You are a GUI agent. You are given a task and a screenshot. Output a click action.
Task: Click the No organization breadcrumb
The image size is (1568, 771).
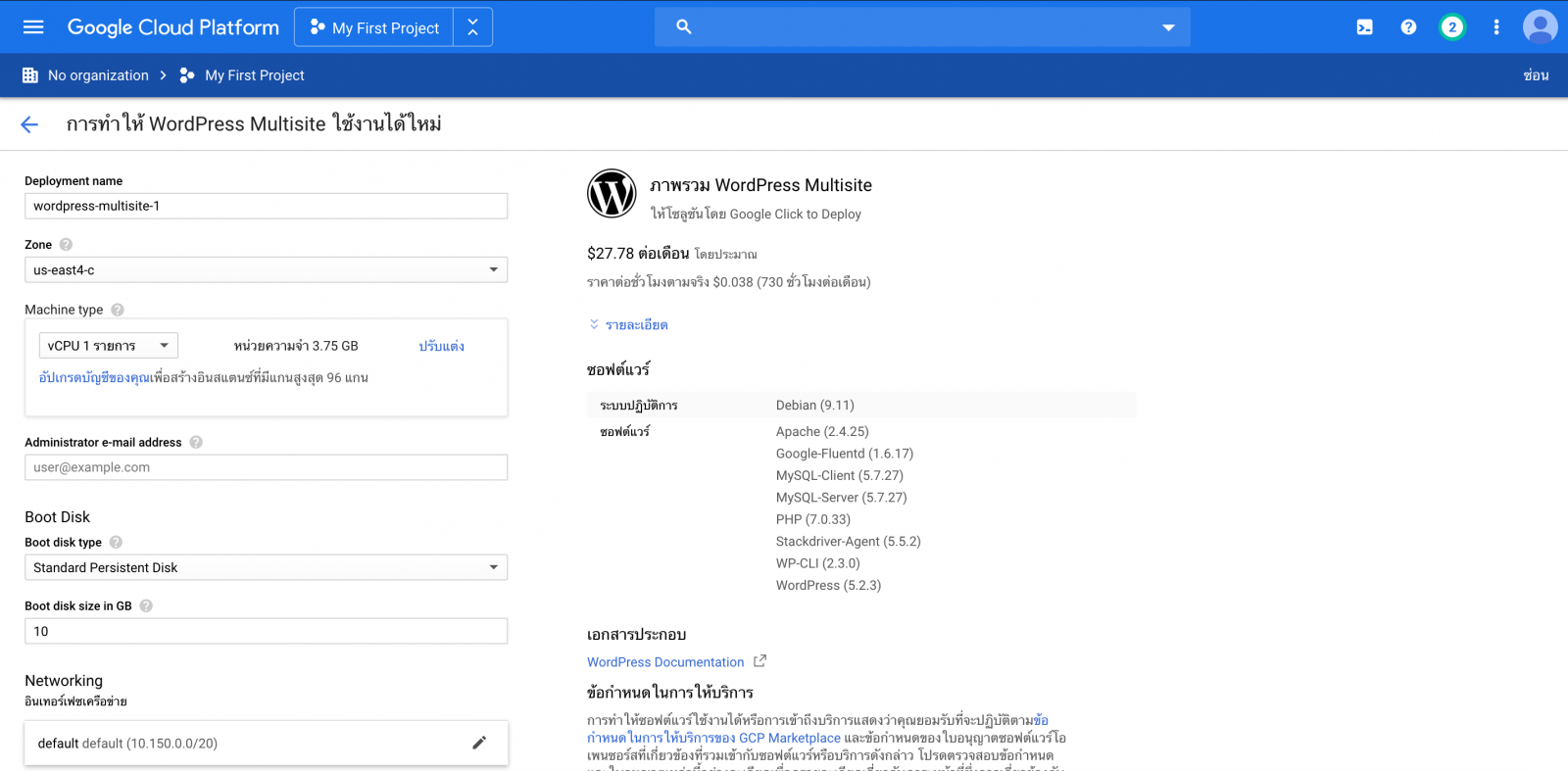(98, 75)
